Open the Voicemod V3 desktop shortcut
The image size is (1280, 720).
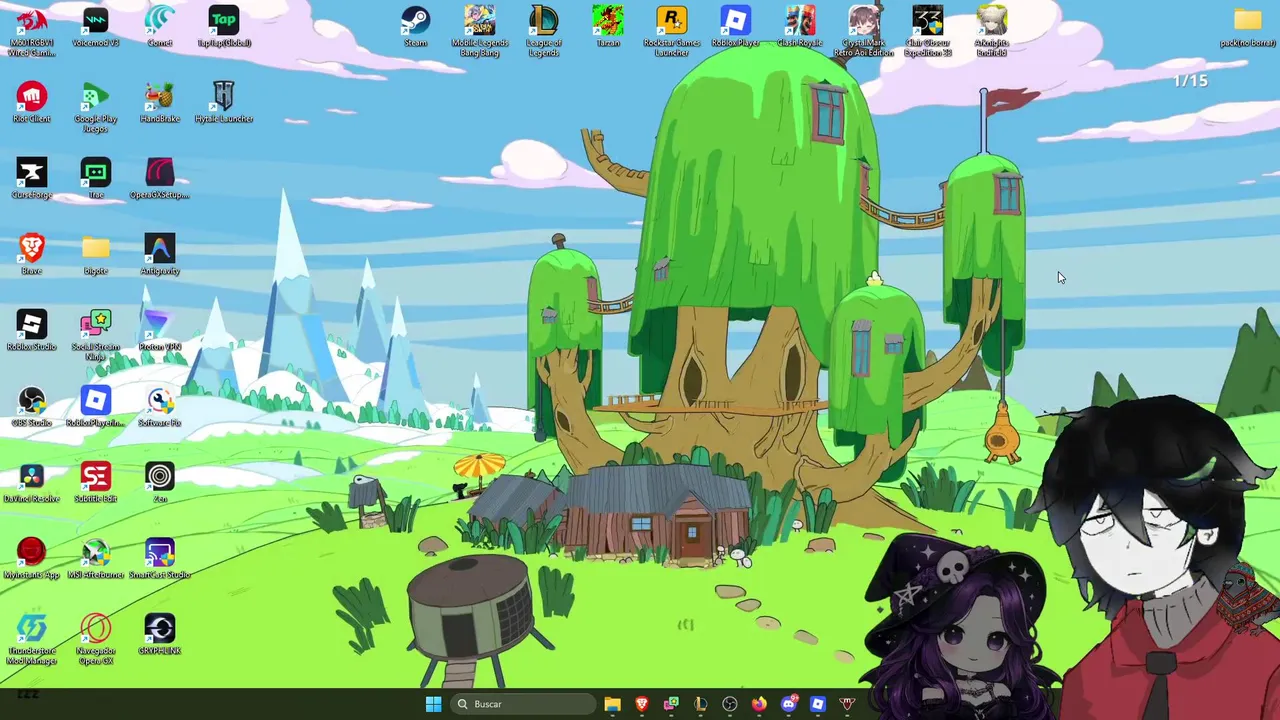pos(96,28)
